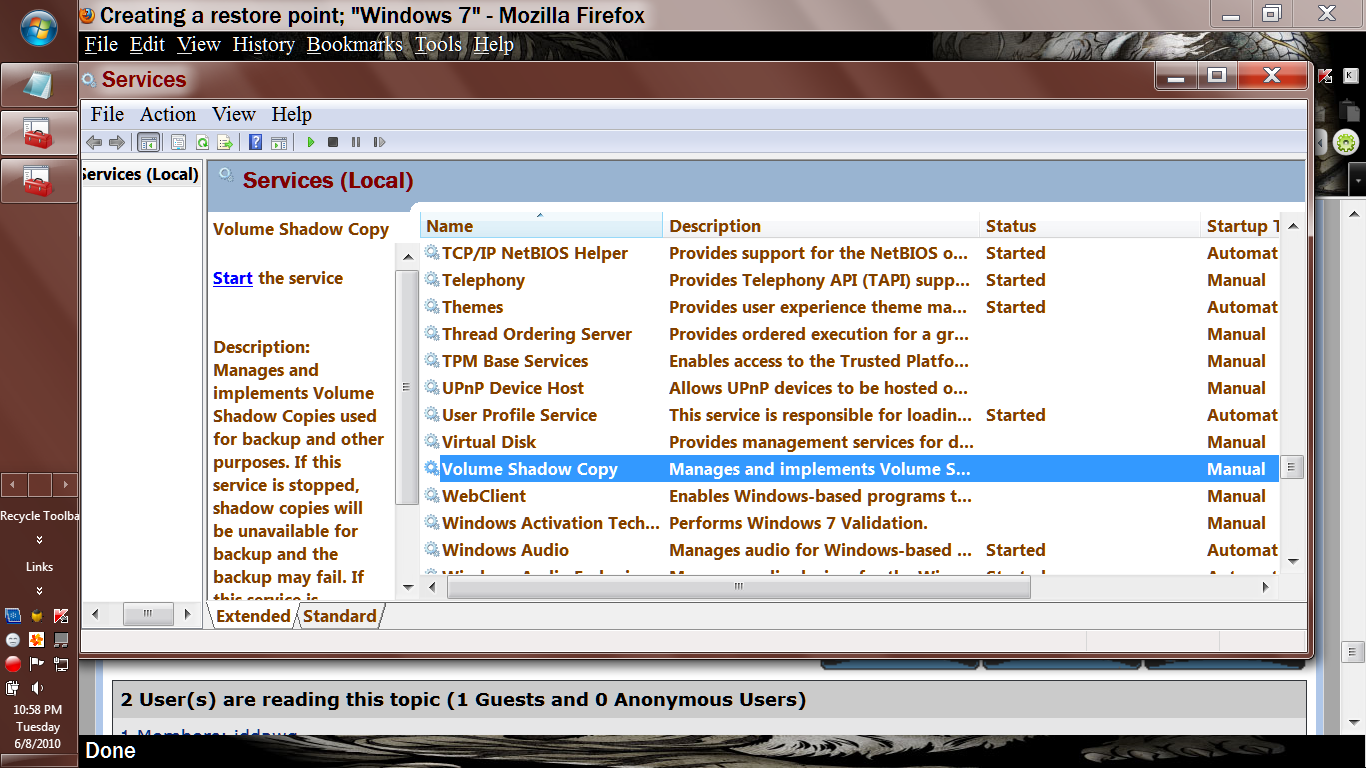Image resolution: width=1366 pixels, height=768 pixels.
Task: Open the Services Action menu
Action: tap(168, 114)
